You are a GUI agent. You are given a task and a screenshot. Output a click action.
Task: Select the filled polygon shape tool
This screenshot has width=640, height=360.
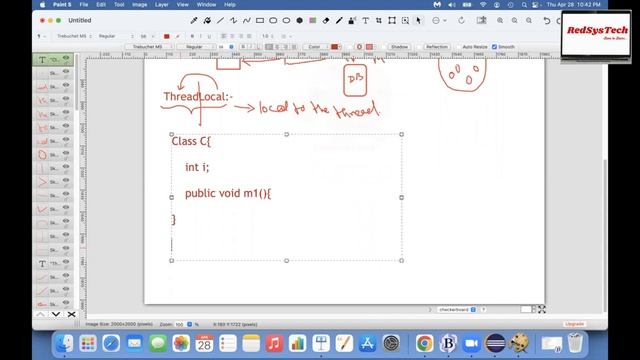299,20
